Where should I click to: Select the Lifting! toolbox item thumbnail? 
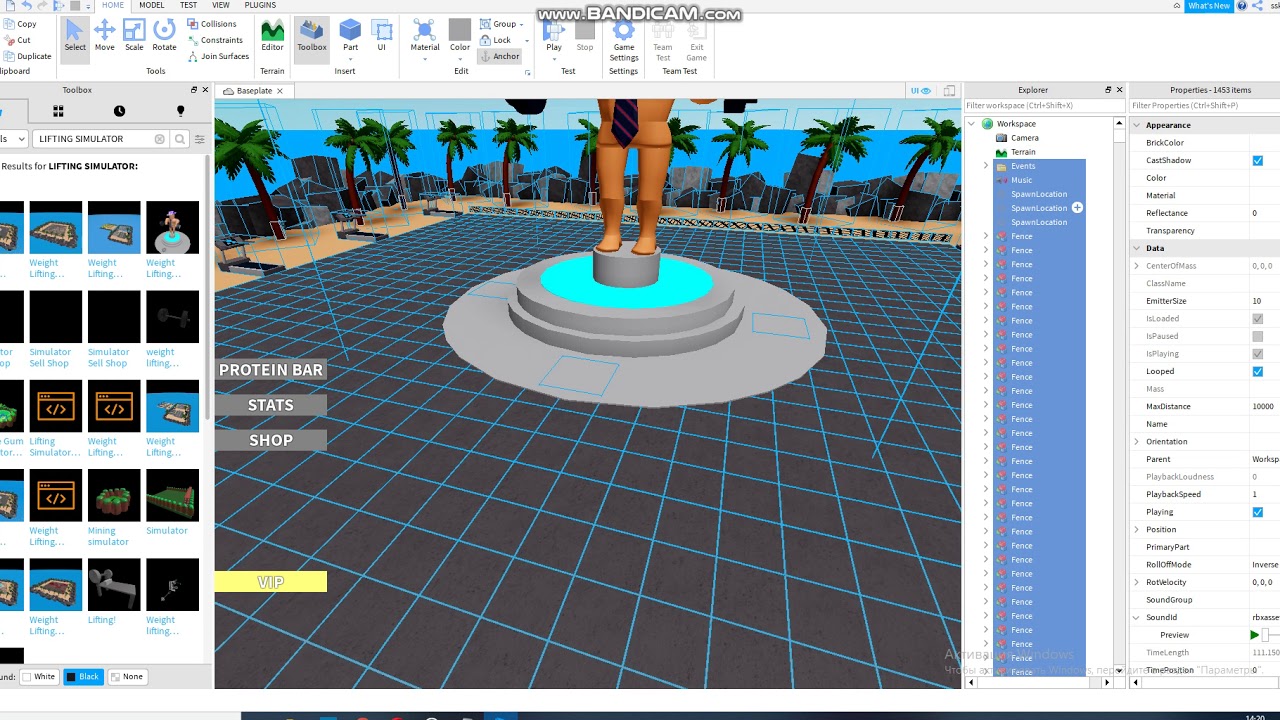click(114, 584)
